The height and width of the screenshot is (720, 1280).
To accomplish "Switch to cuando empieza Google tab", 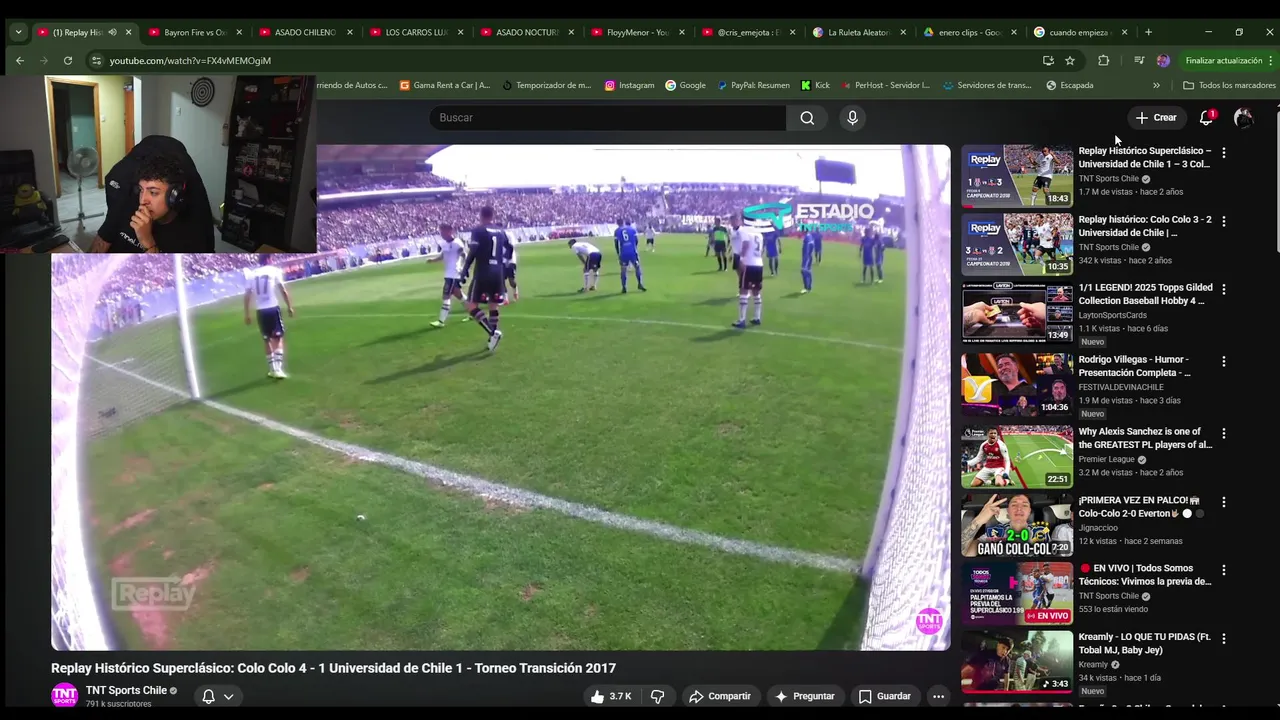I will 1082,32.
